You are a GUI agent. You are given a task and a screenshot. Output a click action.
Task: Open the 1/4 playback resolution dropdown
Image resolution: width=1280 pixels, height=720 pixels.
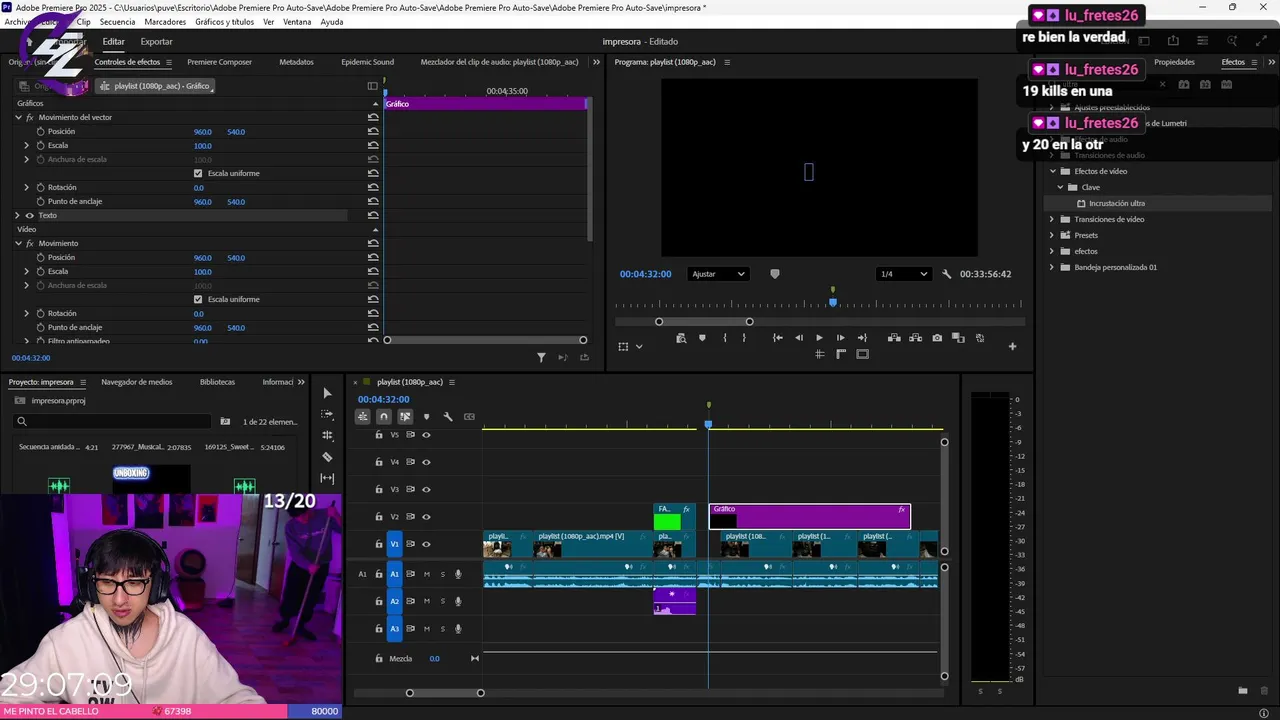tap(904, 274)
